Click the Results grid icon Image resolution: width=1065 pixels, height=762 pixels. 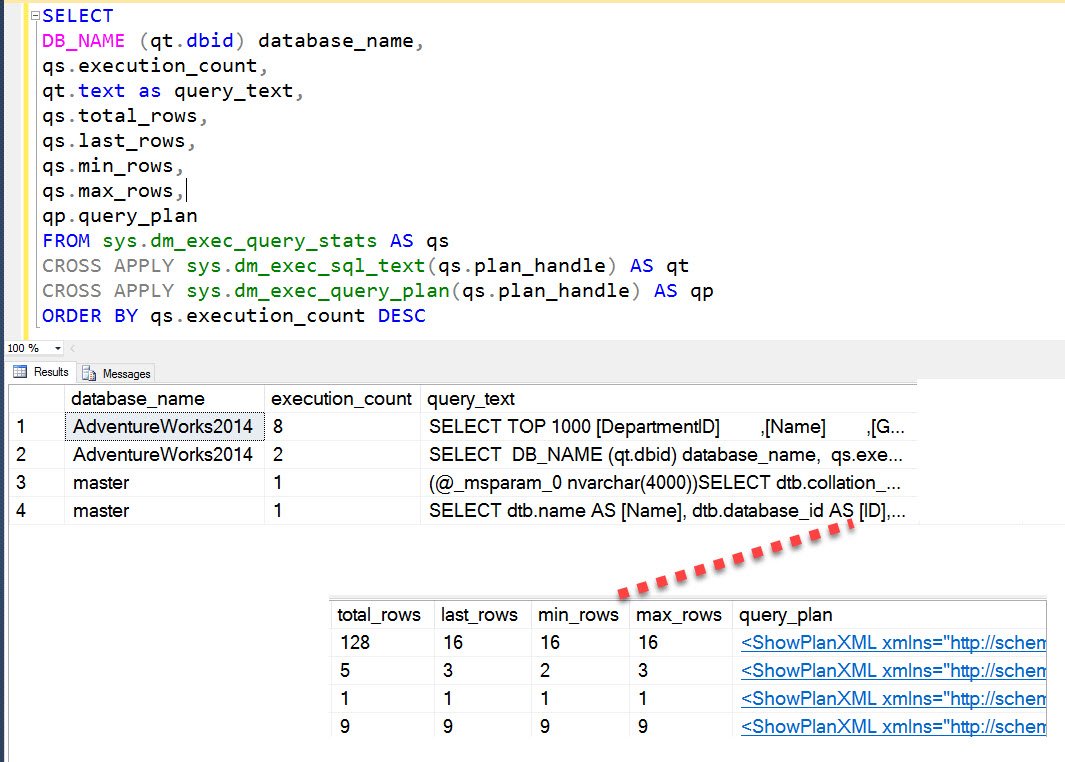point(20,371)
